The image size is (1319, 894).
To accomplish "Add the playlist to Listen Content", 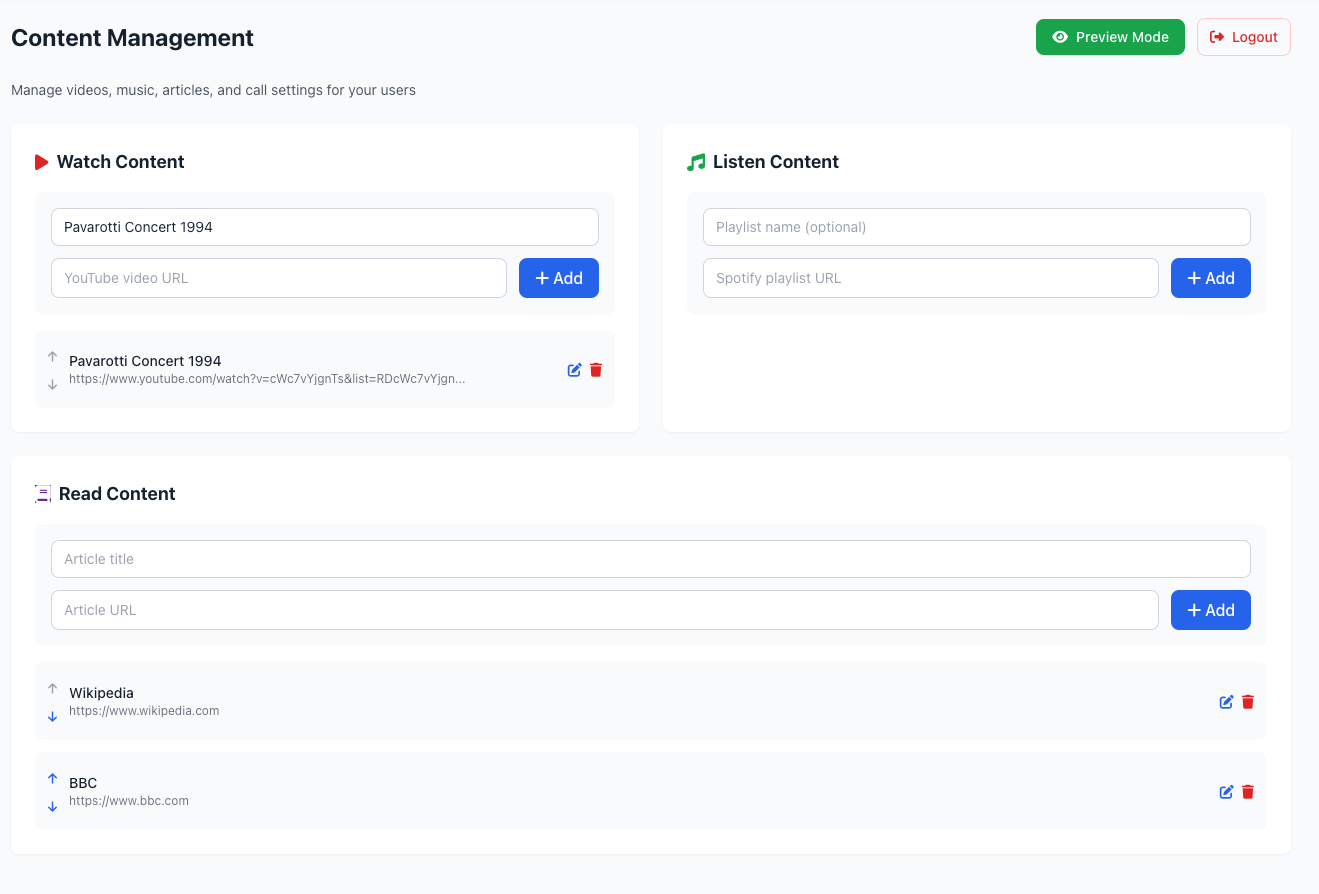I will [1210, 278].
